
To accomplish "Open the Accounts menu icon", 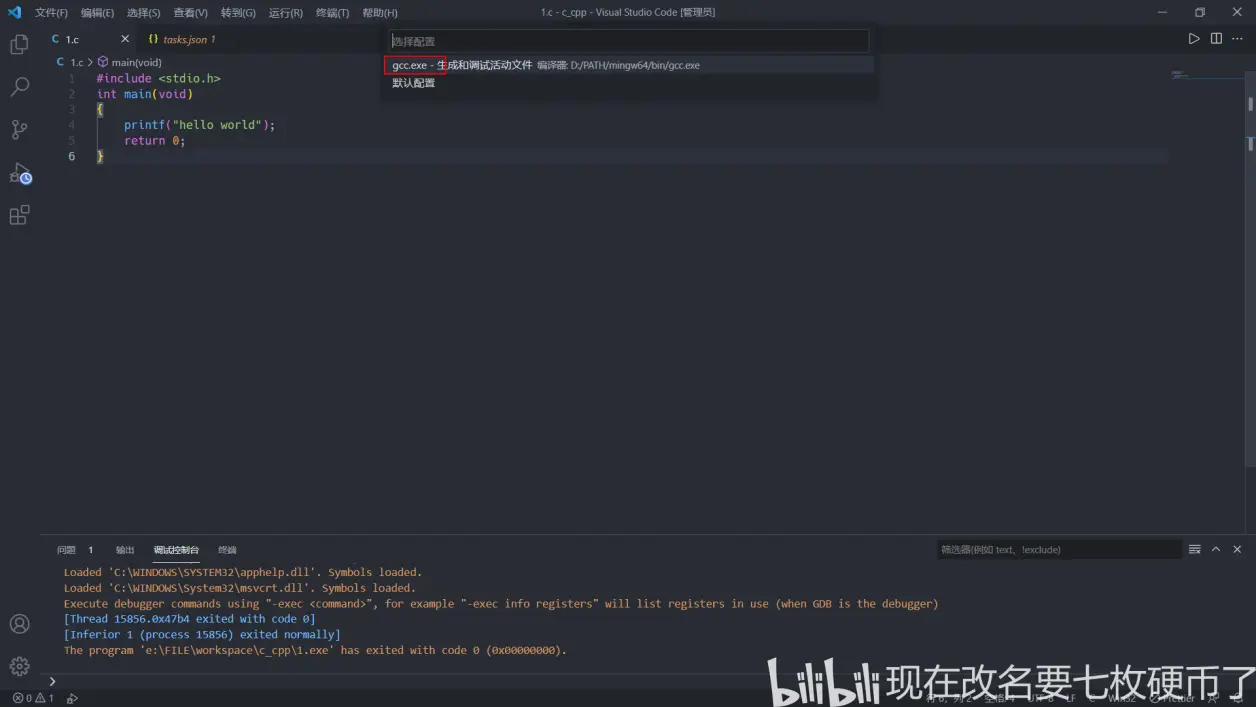I will point(19,624).
